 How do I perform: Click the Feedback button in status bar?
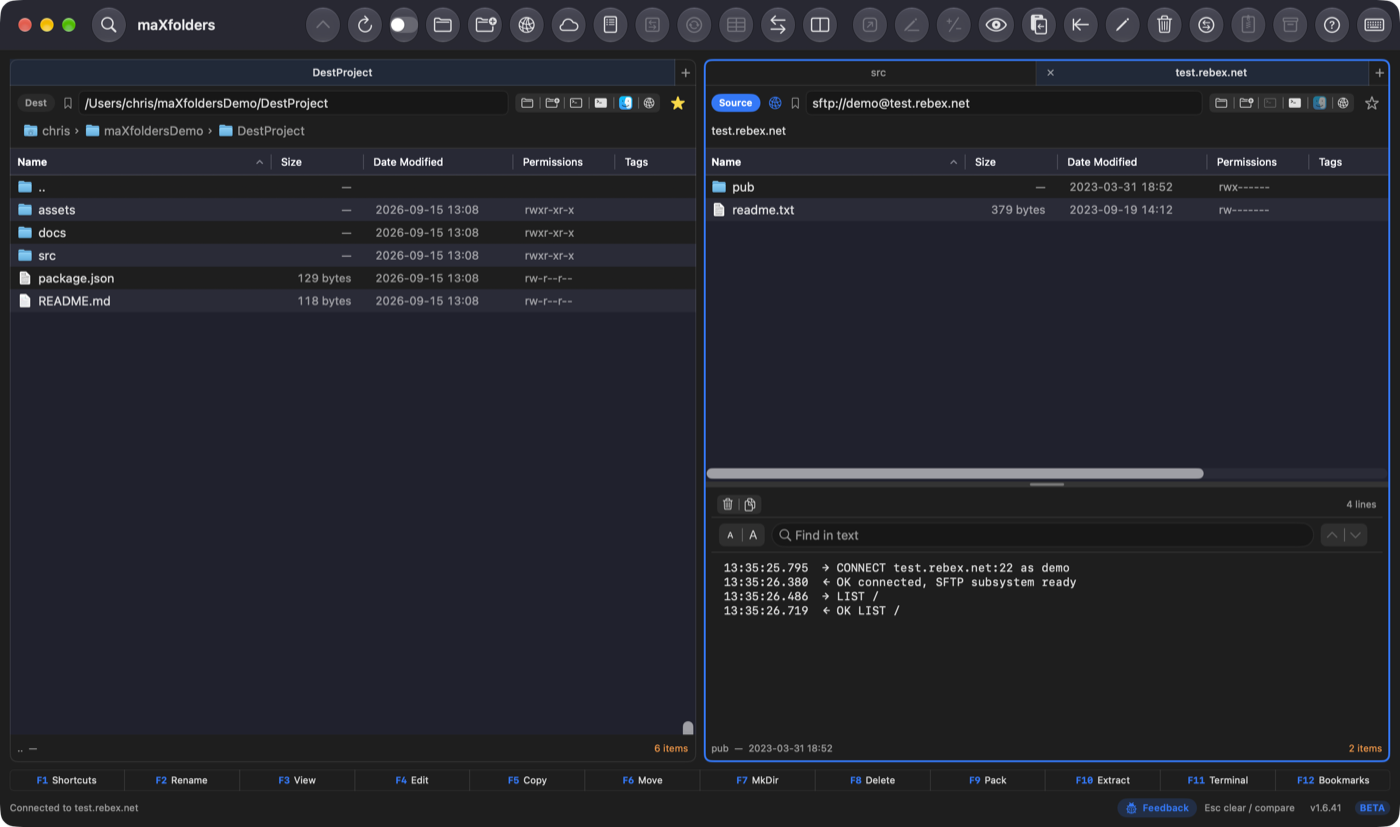tap(1157, 808)
